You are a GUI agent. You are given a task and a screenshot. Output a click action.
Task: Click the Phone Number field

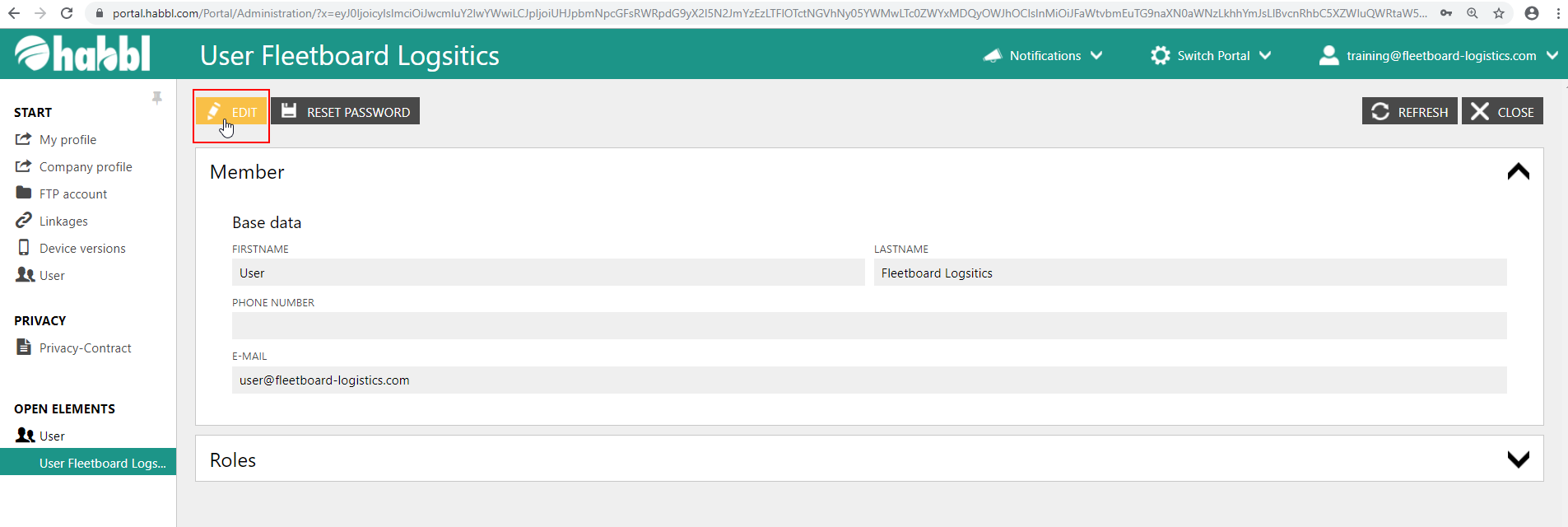868,326
